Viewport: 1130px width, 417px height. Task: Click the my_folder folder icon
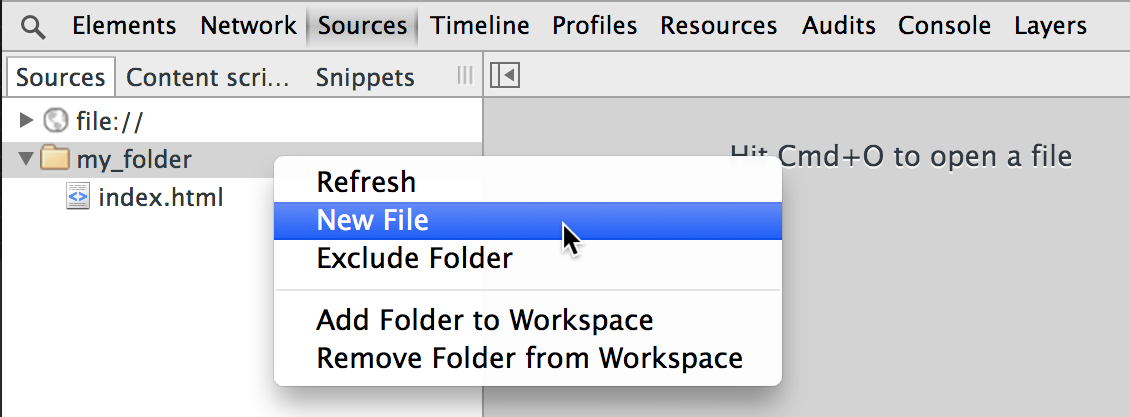tap(56, 159)
